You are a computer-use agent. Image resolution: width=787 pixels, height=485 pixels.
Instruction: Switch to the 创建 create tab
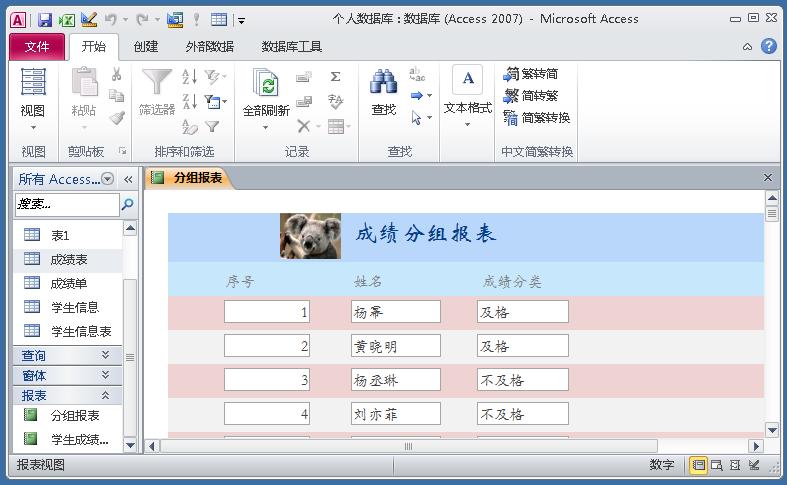pos(146,47)
